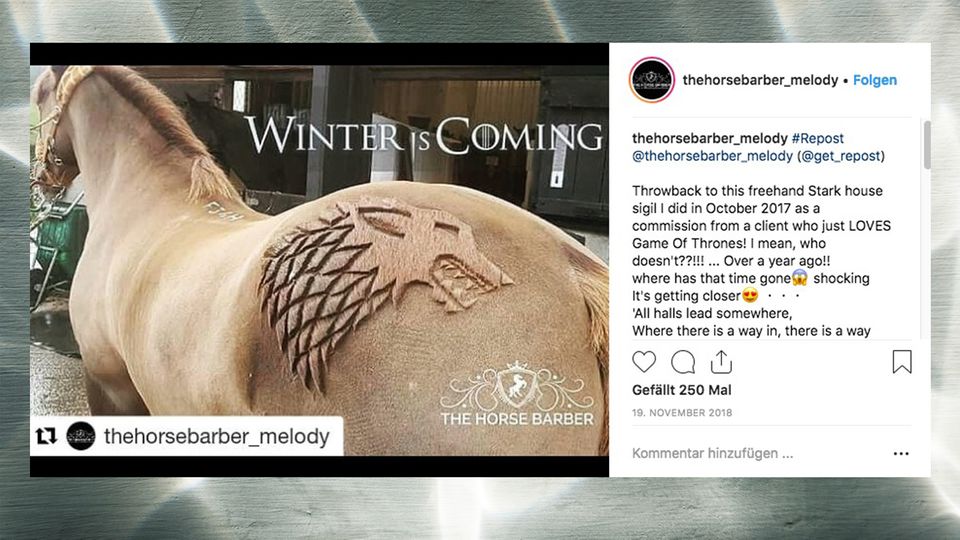This screenshot has height=540, width=960.
Task: Share the post with the upload arrow icon
Action: pos(721,362)
